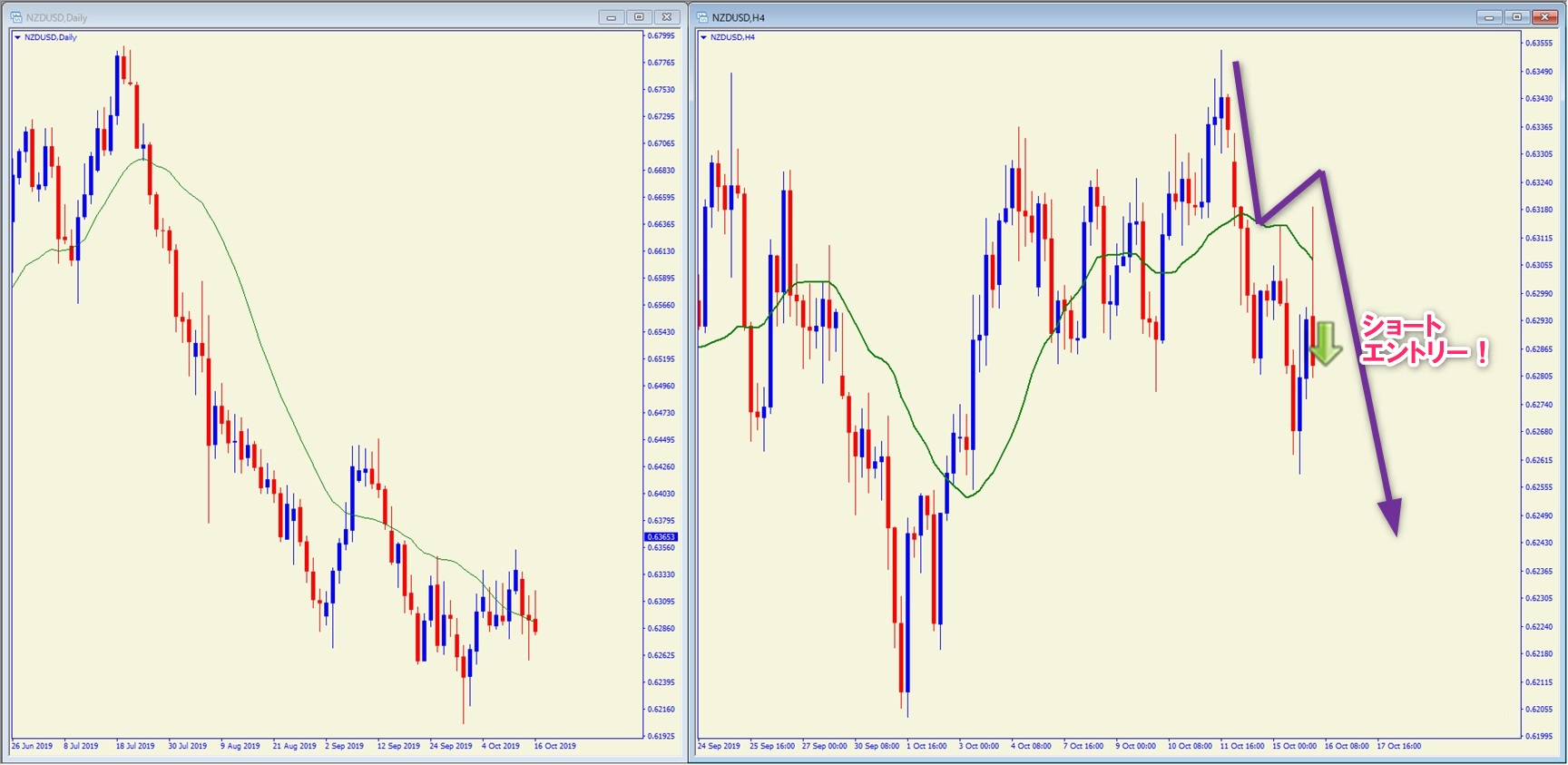Click time label 17 Oct 16:00 on H4 chart
The image size is (1568, 765).
[1399, 746]
